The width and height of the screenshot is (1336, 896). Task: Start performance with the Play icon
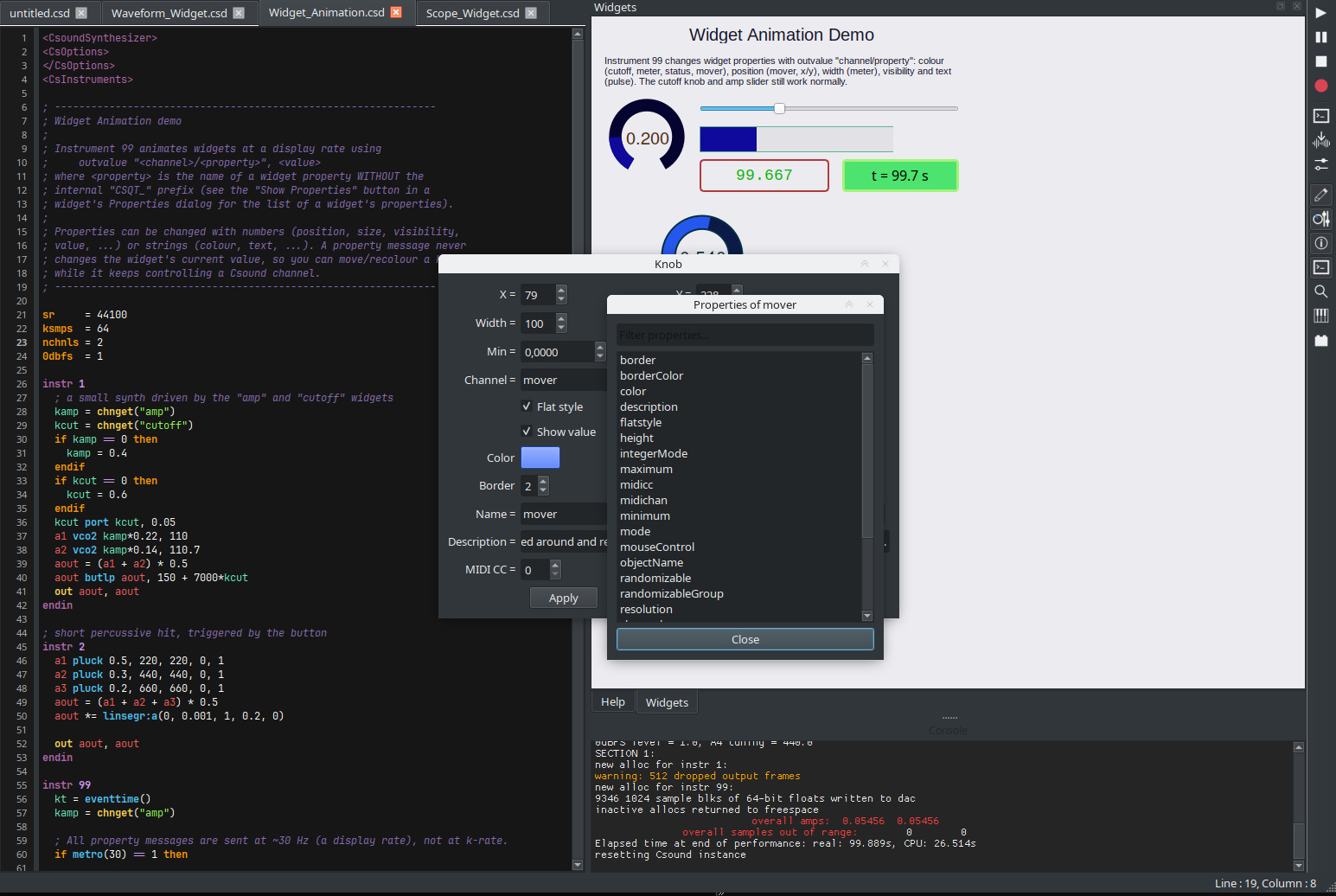1320,13
